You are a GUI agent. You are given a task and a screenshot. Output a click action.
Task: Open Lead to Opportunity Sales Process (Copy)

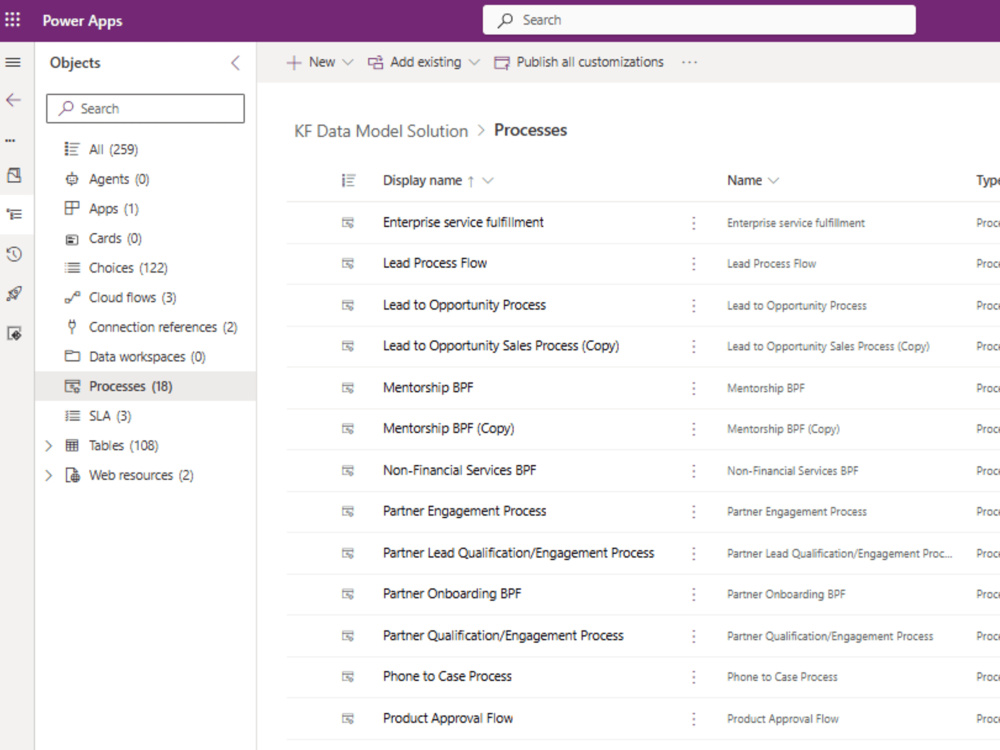click(501, 346)
